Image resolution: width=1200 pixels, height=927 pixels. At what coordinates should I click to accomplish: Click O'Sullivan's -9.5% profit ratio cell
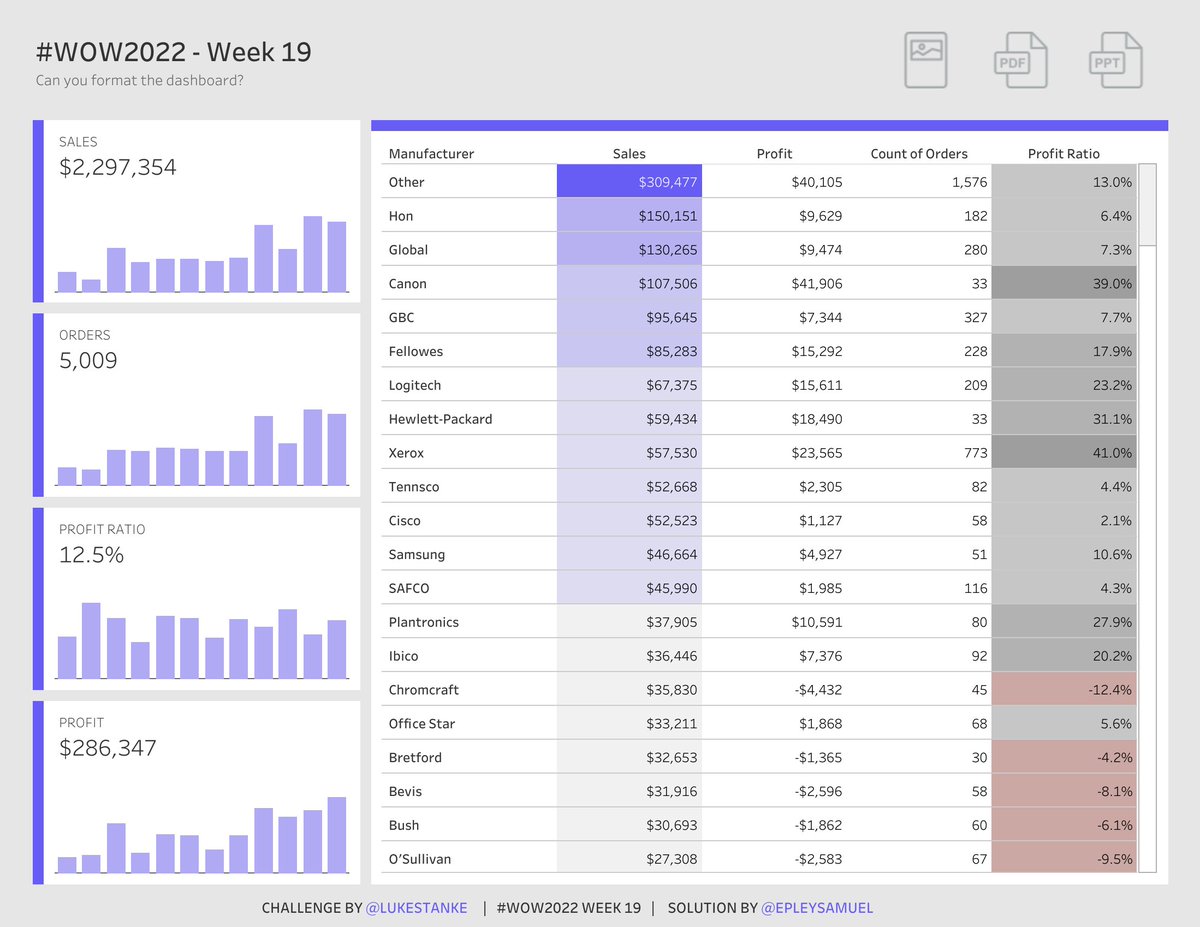tap(1064, 858)
